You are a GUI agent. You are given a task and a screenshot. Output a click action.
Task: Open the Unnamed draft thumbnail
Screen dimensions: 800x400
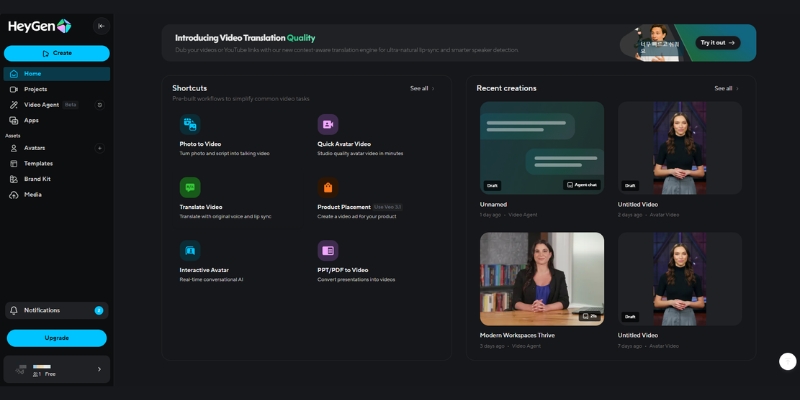pos(542,148)
